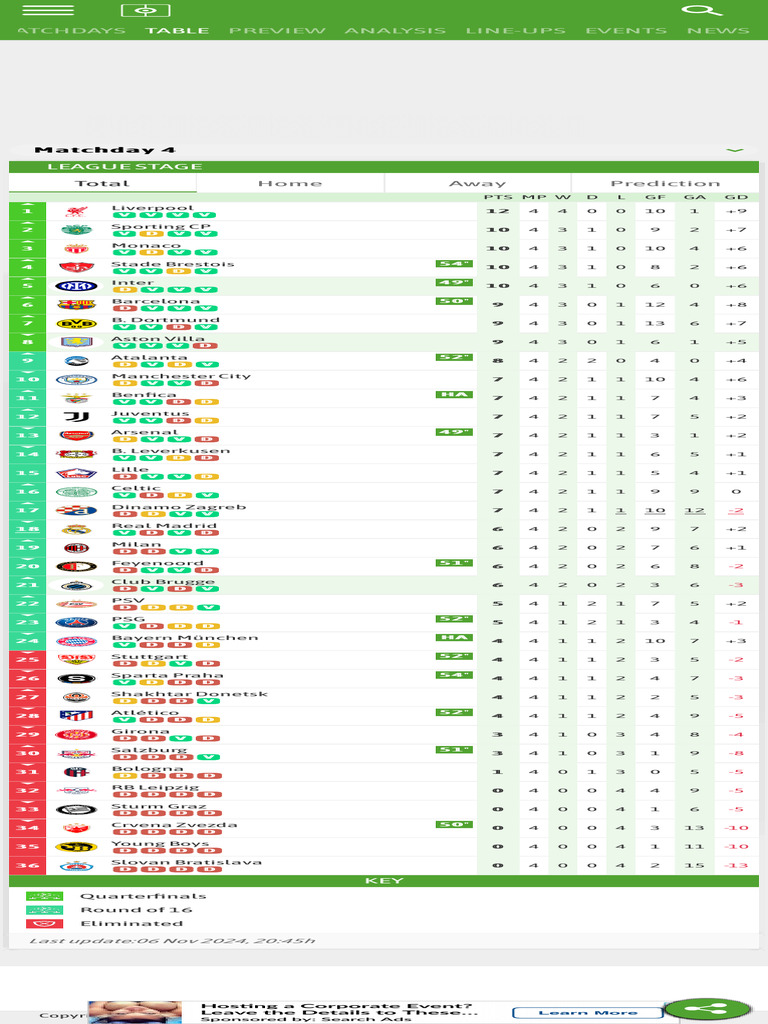
Task: Open the LINE-UPS navigation tab
Action: (x=515, y=31)
